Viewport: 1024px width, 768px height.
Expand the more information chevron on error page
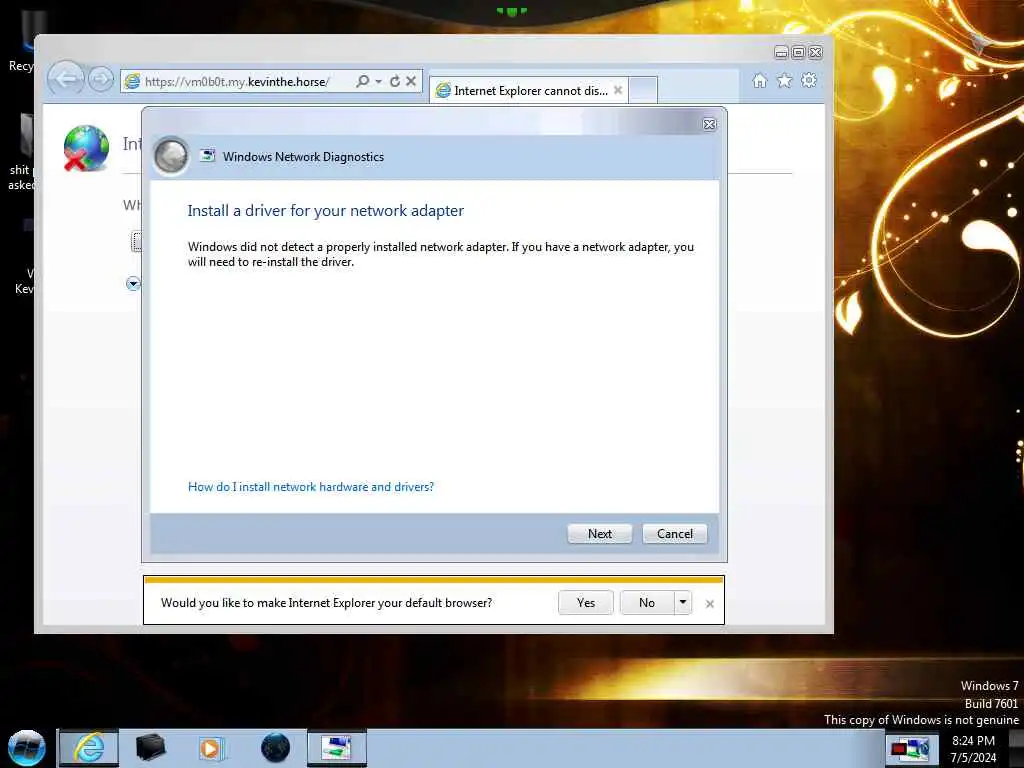click(x=133, y=283)
